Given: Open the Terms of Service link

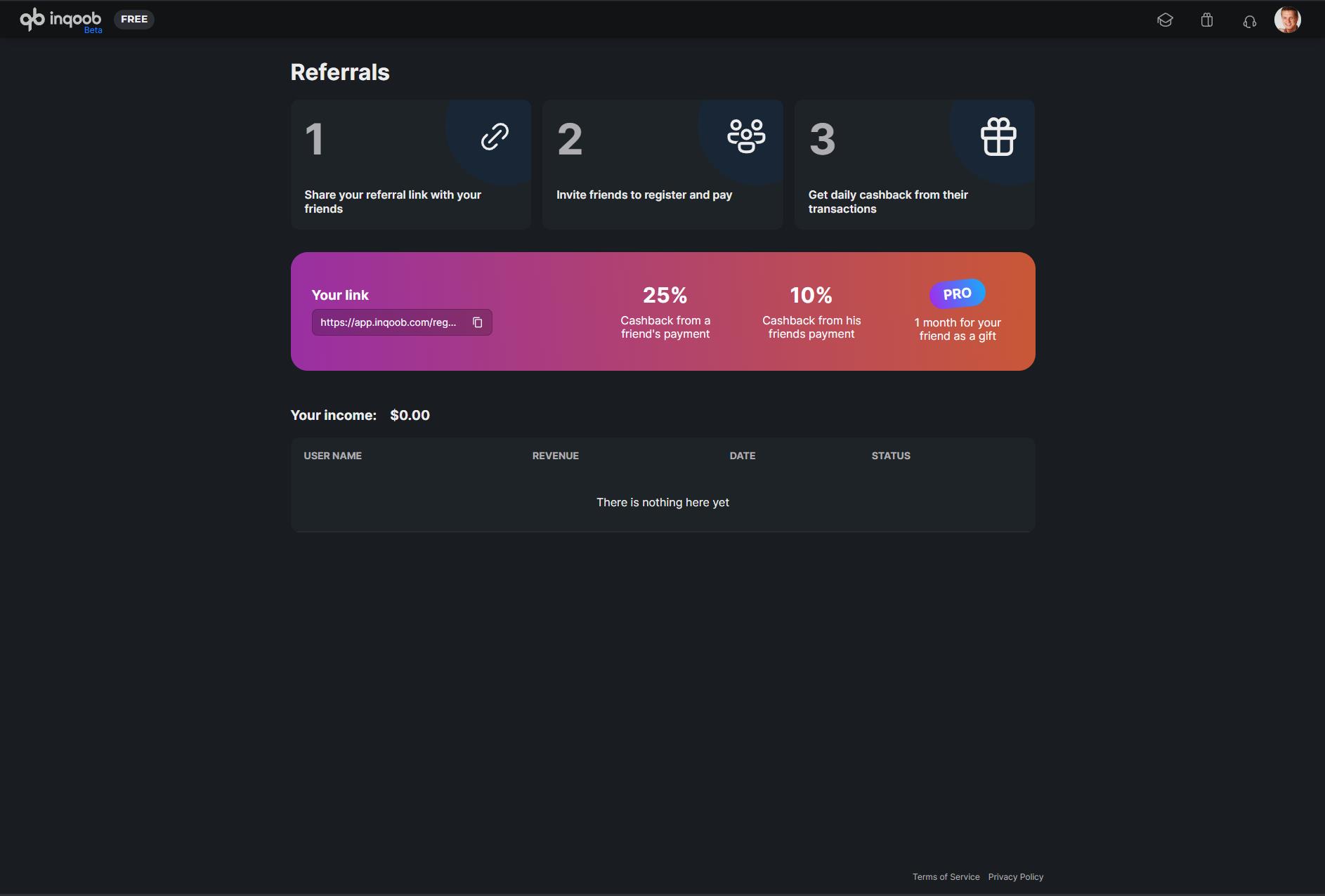Looking at the screenshot, I should (946, 876).
